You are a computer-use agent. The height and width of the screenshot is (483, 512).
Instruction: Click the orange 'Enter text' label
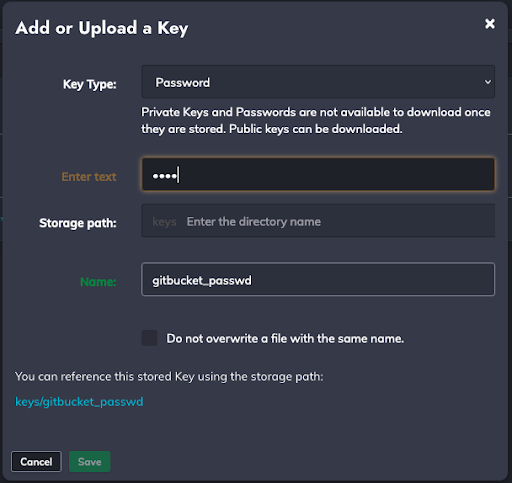(89, 177)
